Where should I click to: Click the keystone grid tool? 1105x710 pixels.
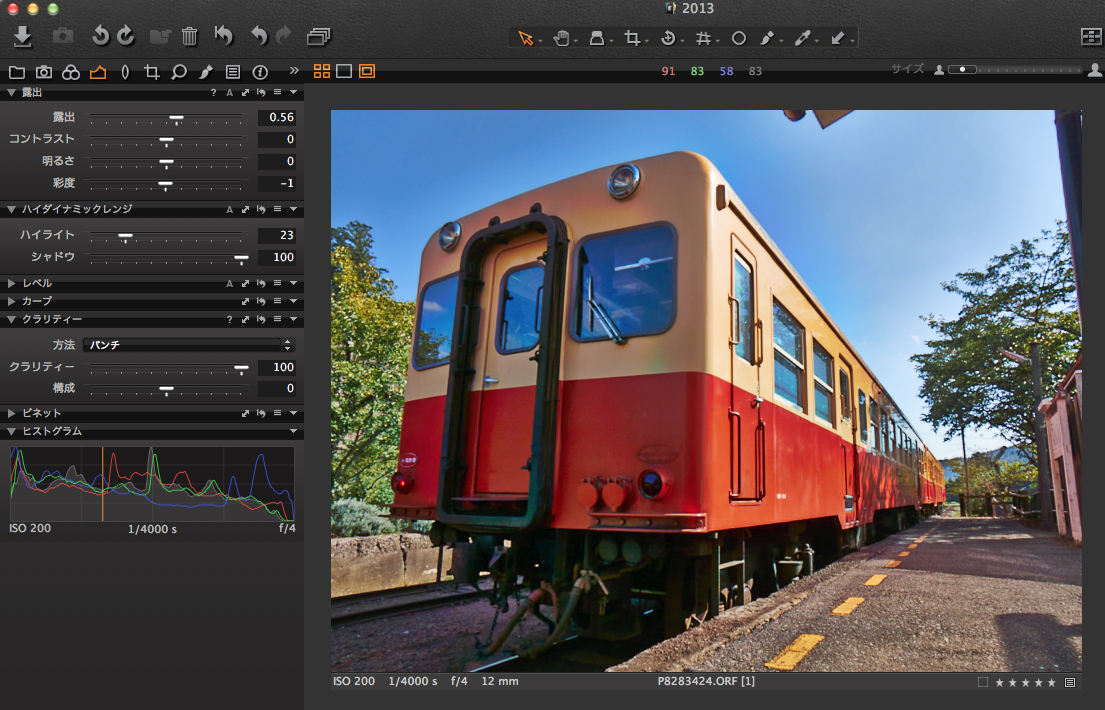[x=703, y=38]
